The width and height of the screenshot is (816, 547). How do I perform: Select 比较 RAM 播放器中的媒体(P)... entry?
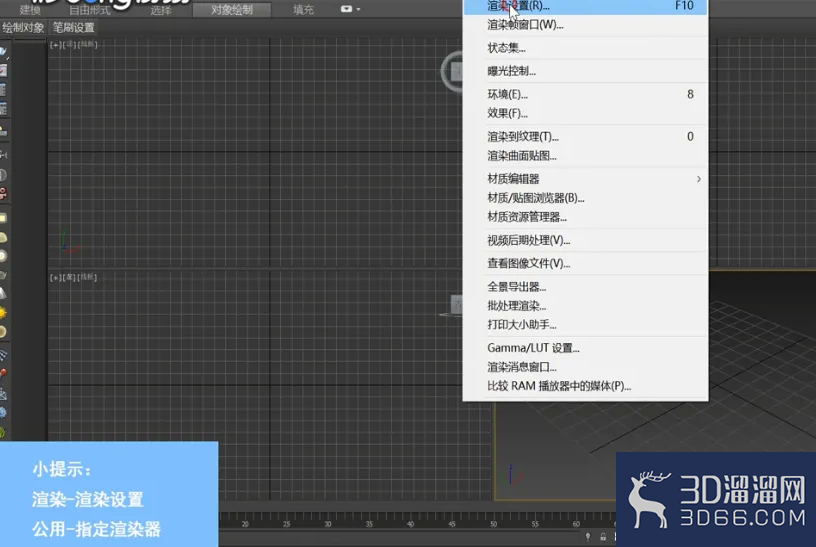tap(585, 386)
